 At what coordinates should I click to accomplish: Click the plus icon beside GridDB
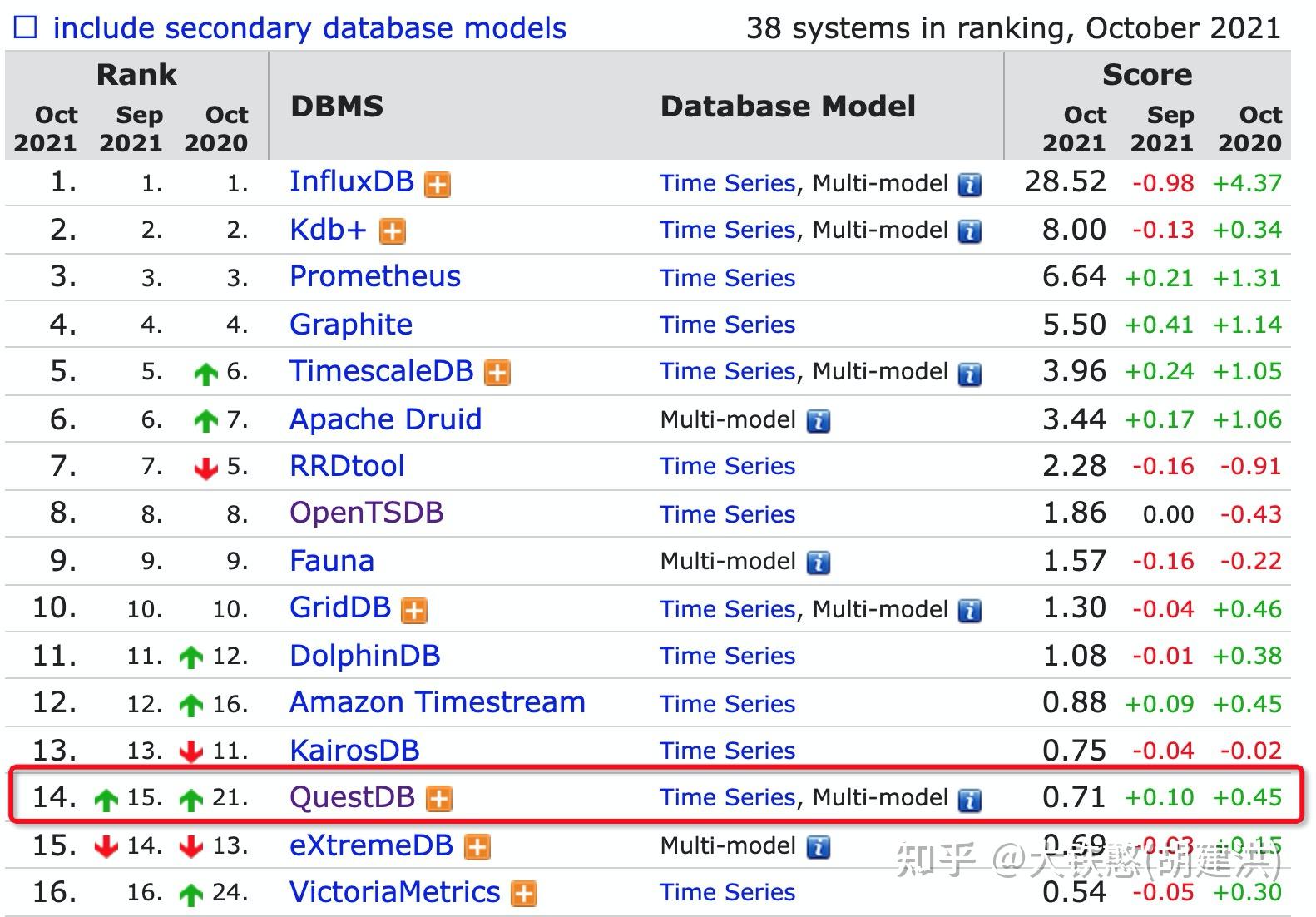tap(414, 611)
